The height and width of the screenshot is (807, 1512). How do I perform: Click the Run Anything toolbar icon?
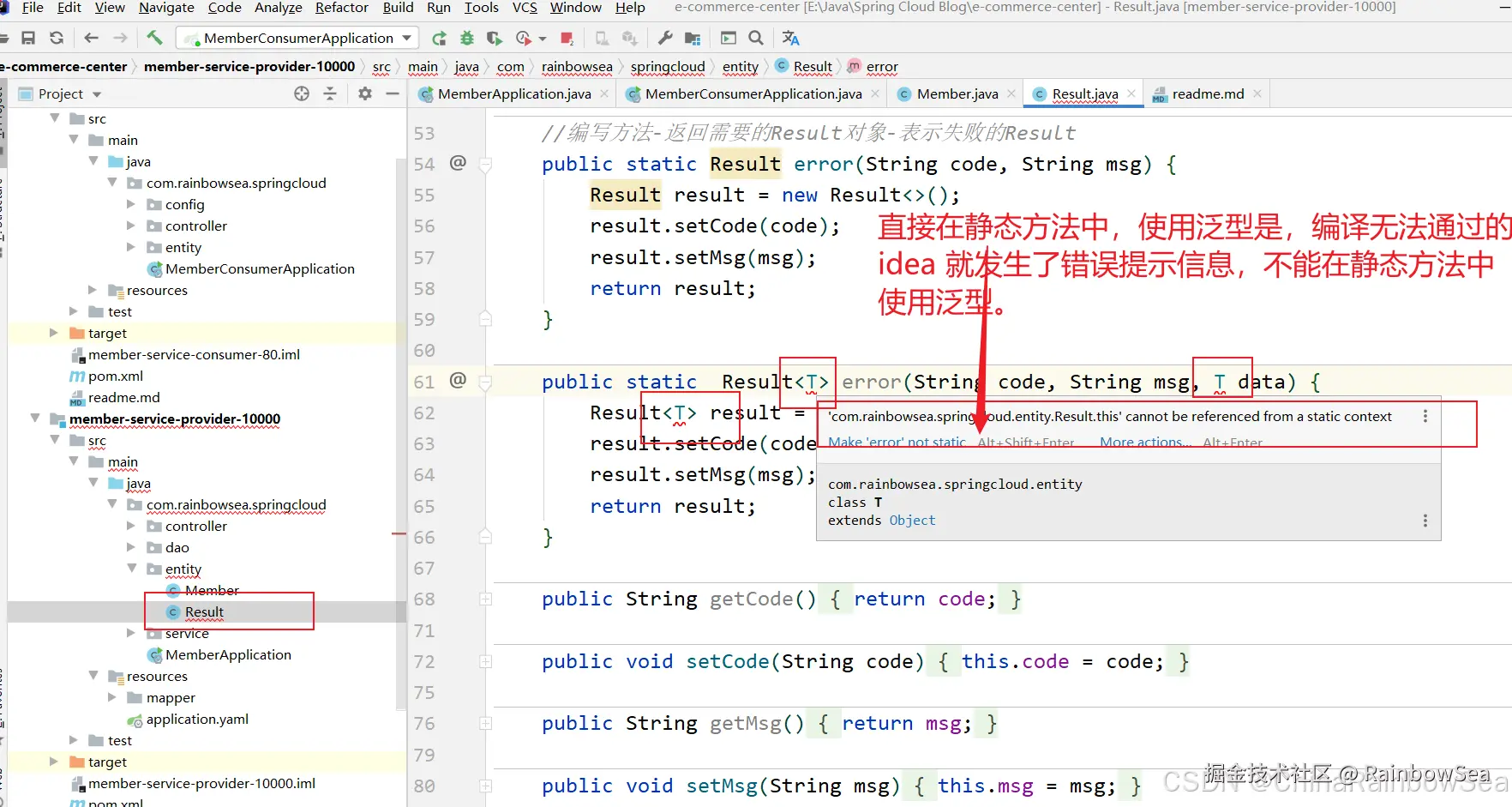pyautogui.click(x=729, y=39)
